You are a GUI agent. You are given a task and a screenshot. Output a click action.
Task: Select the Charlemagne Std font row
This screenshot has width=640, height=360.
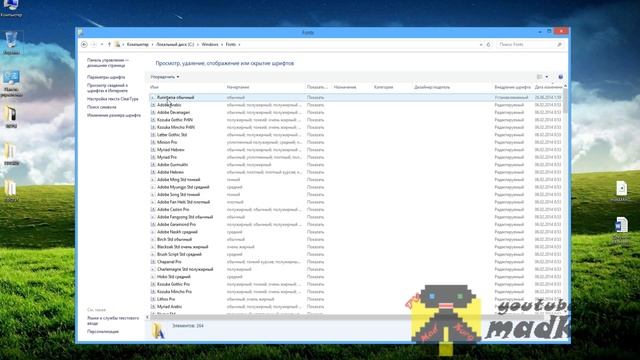[x=356, y=269]
